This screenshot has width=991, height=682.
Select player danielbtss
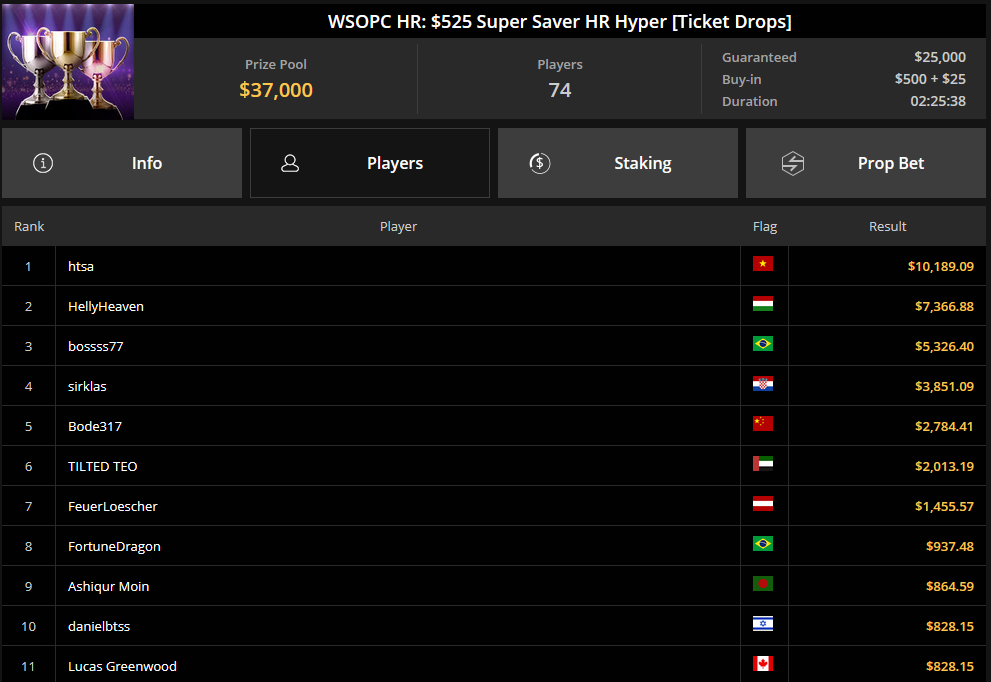pyautogui.click(x=99, y=626)
